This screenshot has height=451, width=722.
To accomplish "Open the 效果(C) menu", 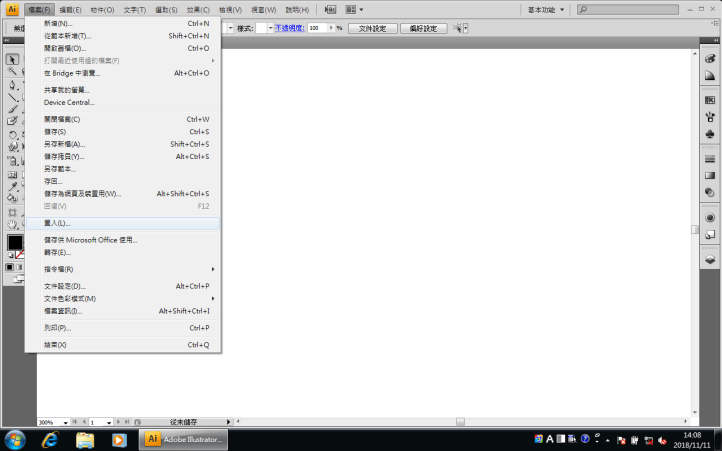I will click(x=196, y=9).
